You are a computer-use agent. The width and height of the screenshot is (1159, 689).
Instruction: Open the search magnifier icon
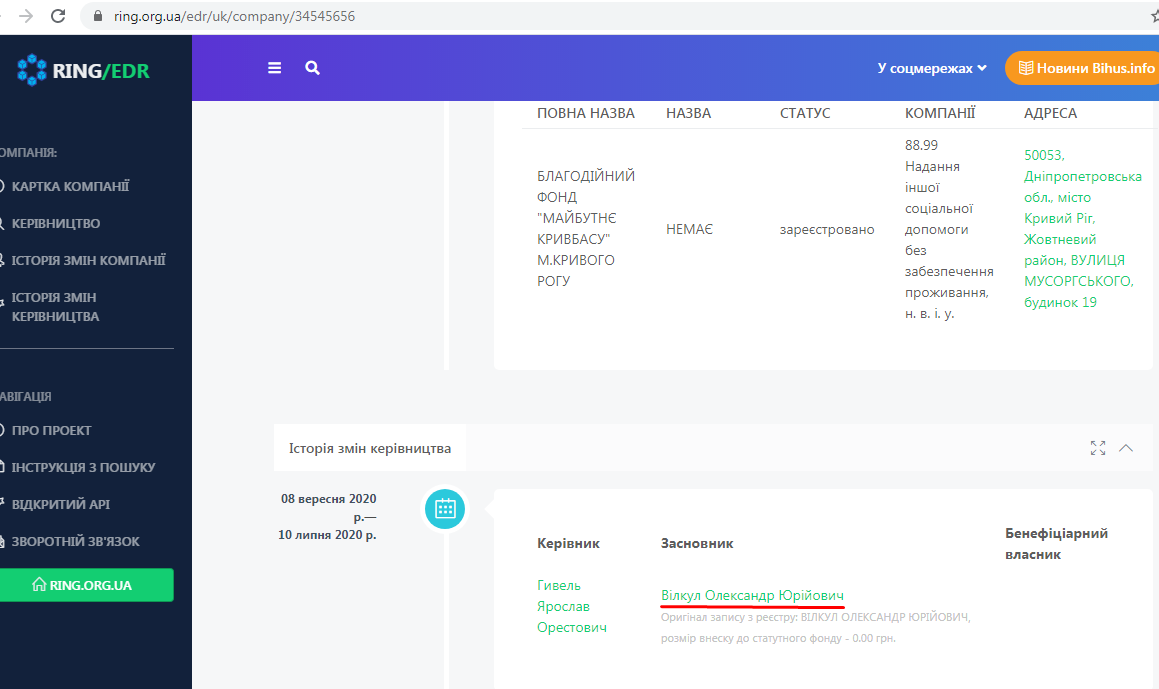tap(313, 68)
